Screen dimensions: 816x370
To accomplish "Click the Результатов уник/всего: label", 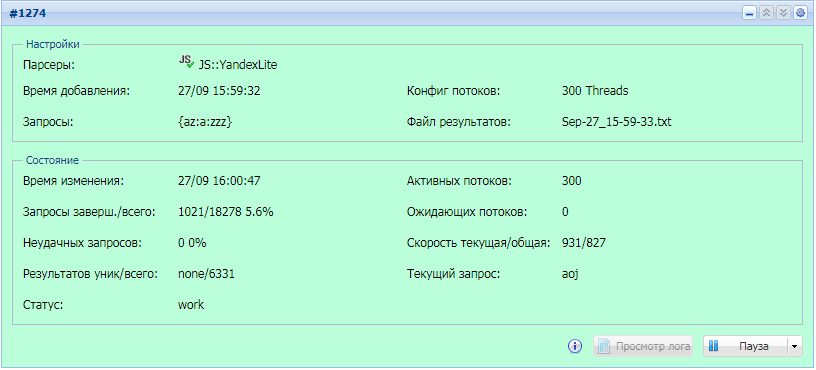I will pos(90,274).
